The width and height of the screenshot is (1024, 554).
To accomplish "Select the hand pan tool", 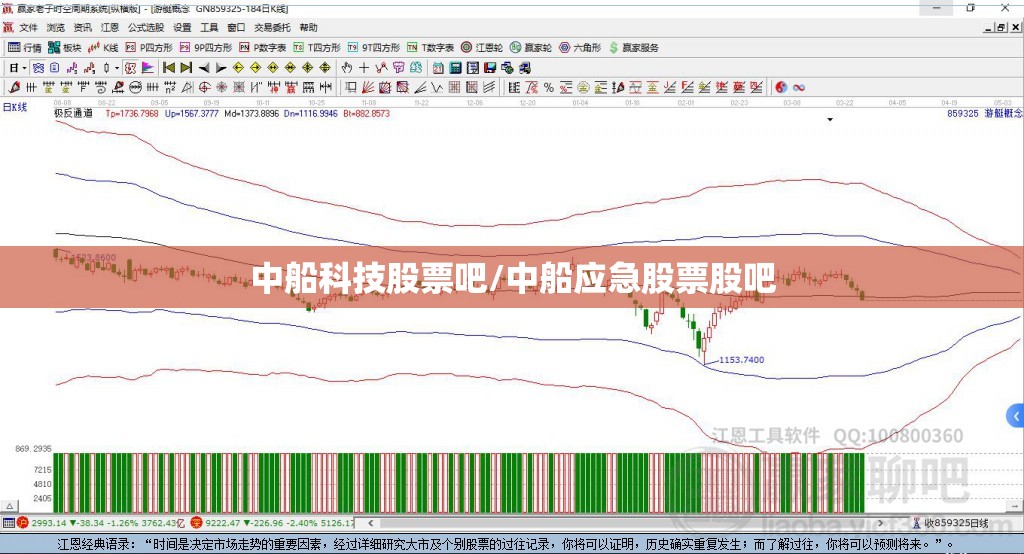I will tap(347, 68).
